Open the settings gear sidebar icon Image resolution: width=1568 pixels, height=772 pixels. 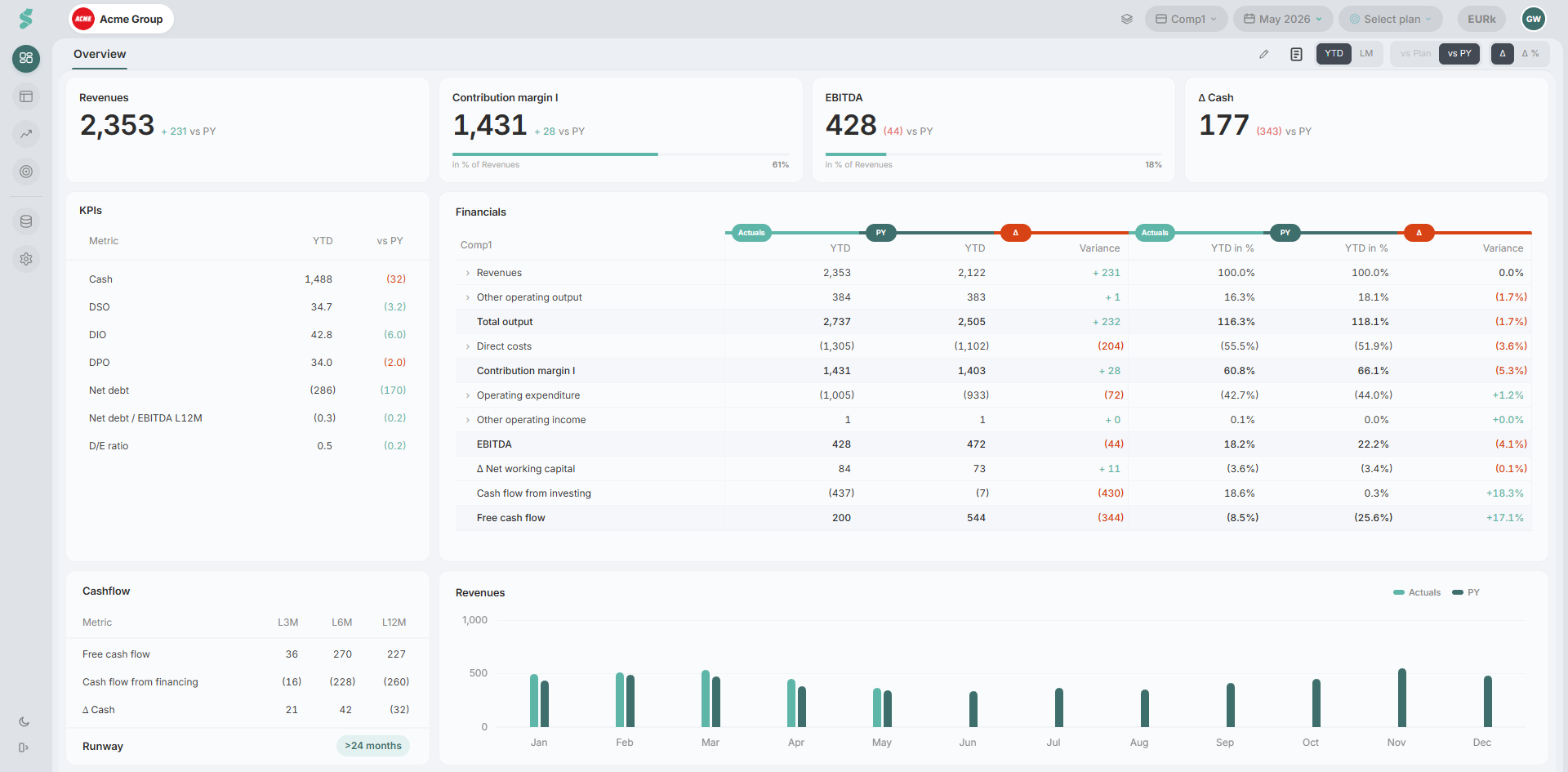click(26, 259)
